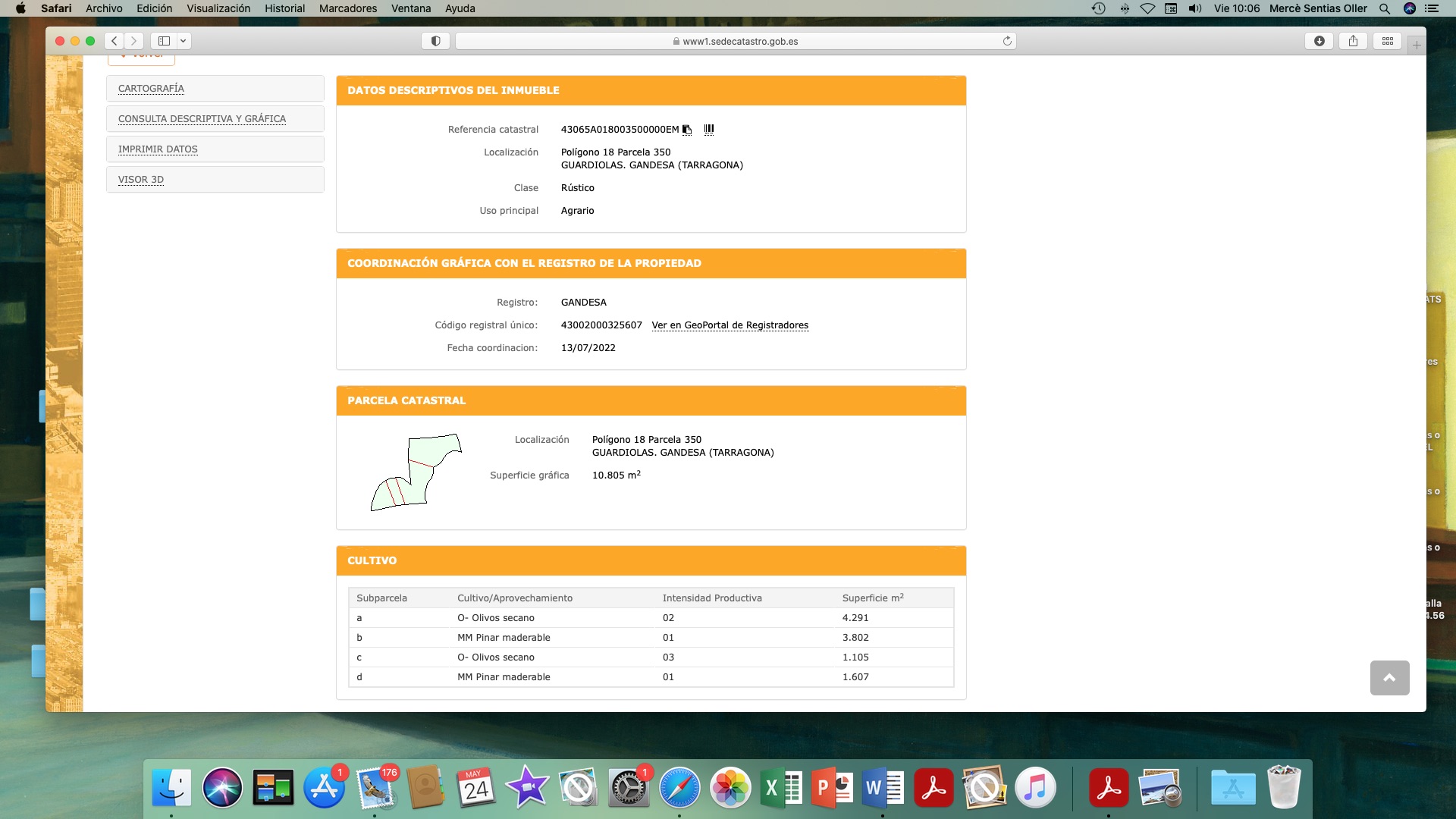The width and height of the screenshot is (1456, 819).
Task: Open Safari downloads icon
Action: point(1319,41)
